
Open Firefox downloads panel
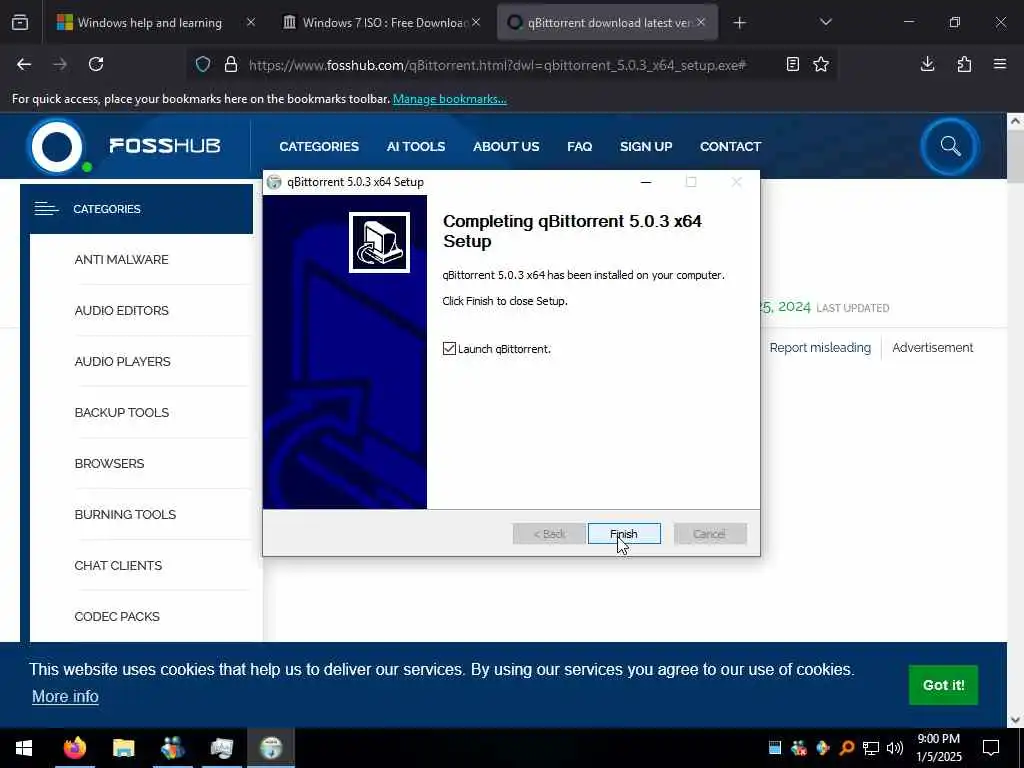(x=927, y=64)
